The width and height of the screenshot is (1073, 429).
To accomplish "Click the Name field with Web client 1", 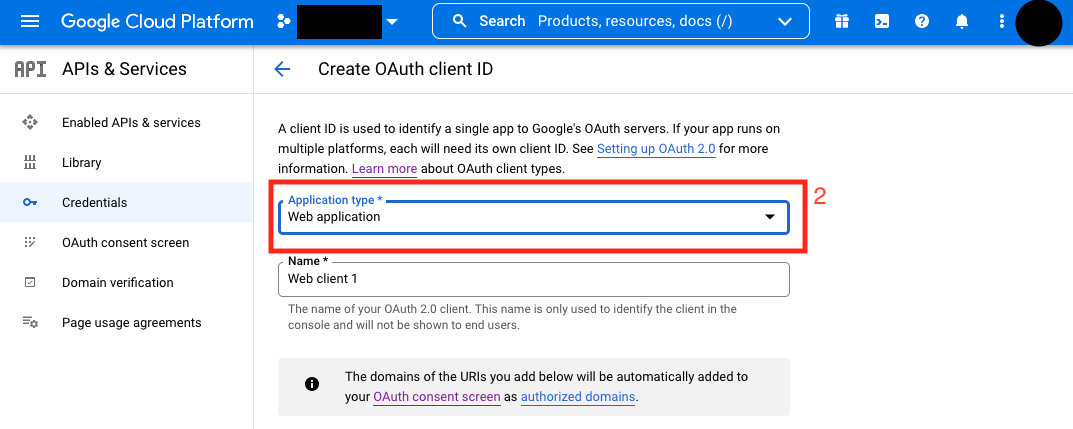I will point(534,279).
